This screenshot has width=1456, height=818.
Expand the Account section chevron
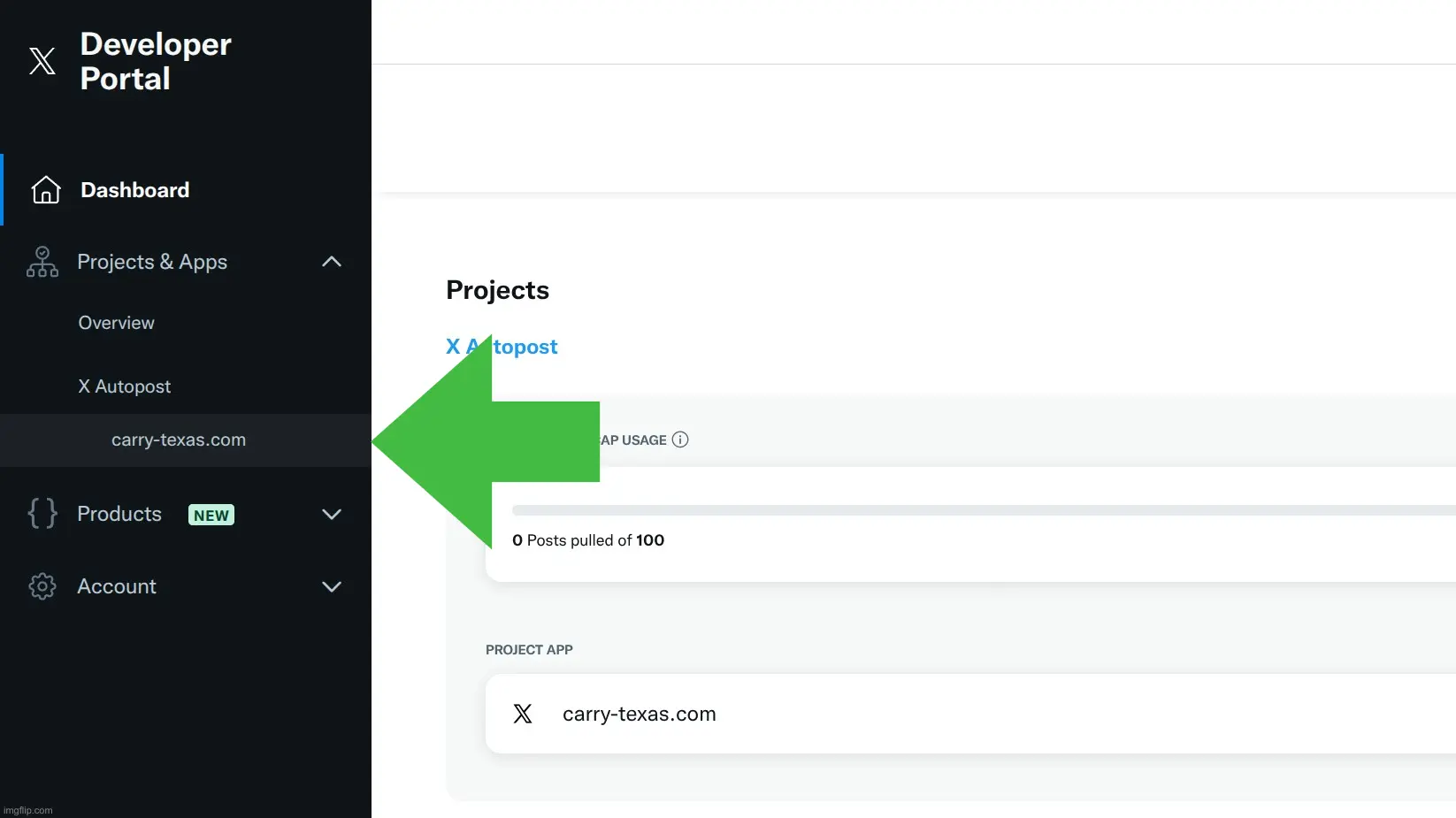(x=332, y=586)
